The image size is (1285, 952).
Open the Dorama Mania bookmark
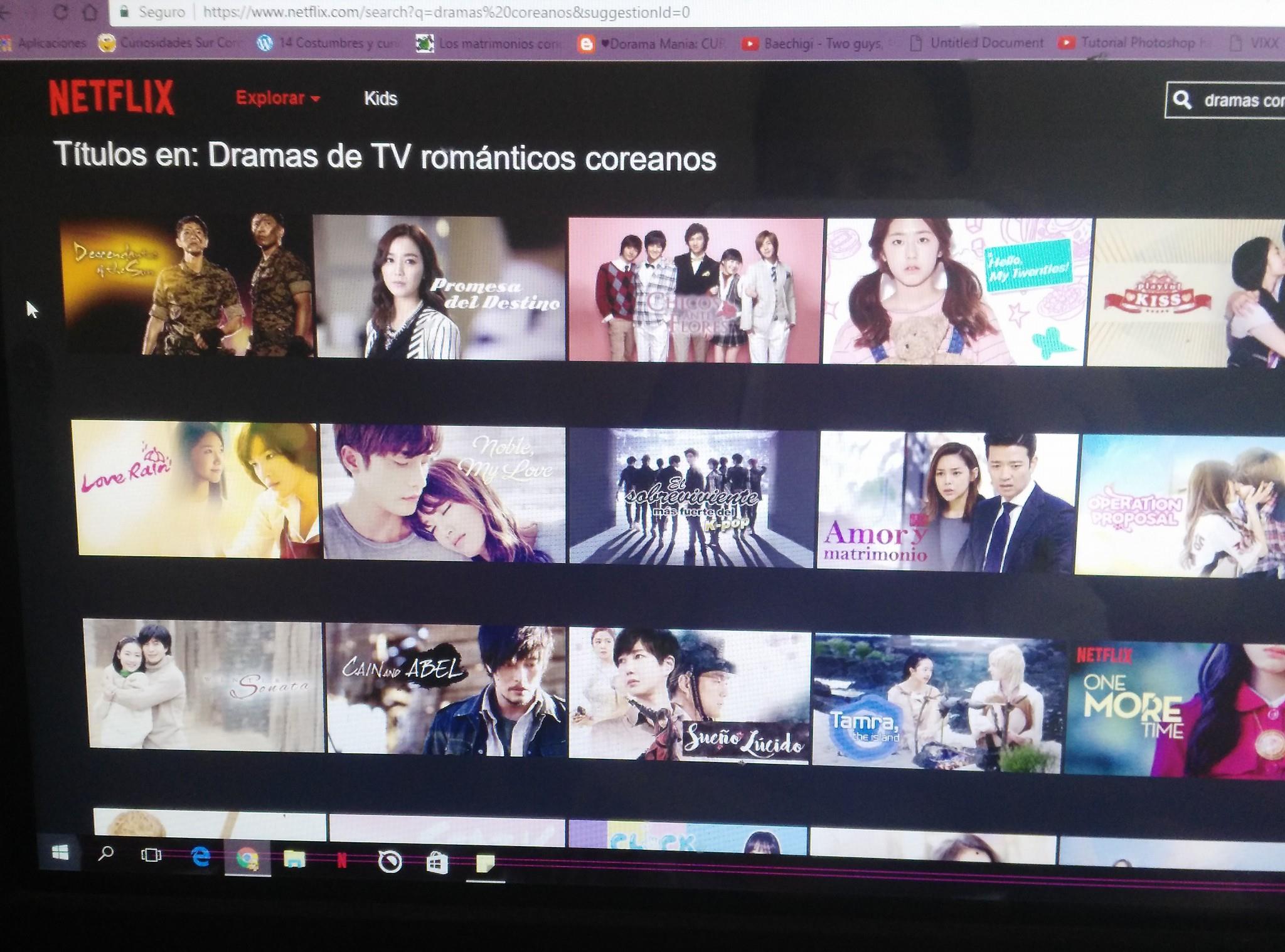pyautogui.click(x=651, y=44)
